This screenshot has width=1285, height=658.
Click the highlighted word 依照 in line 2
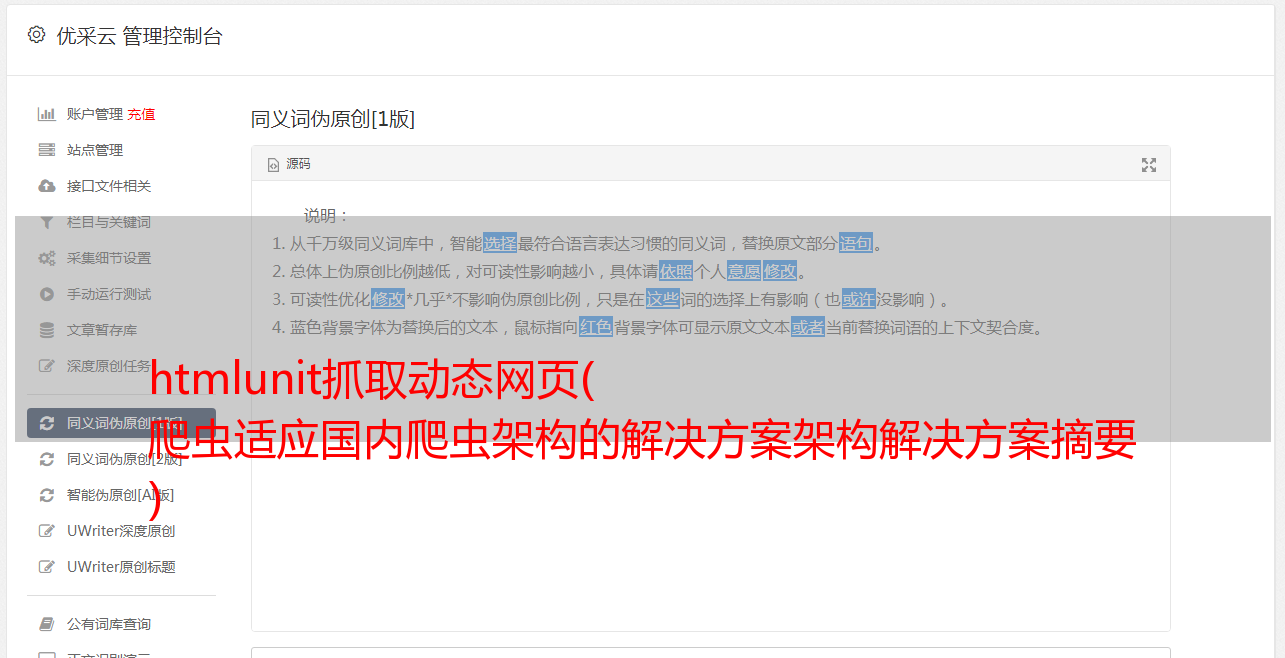point(676,271)
